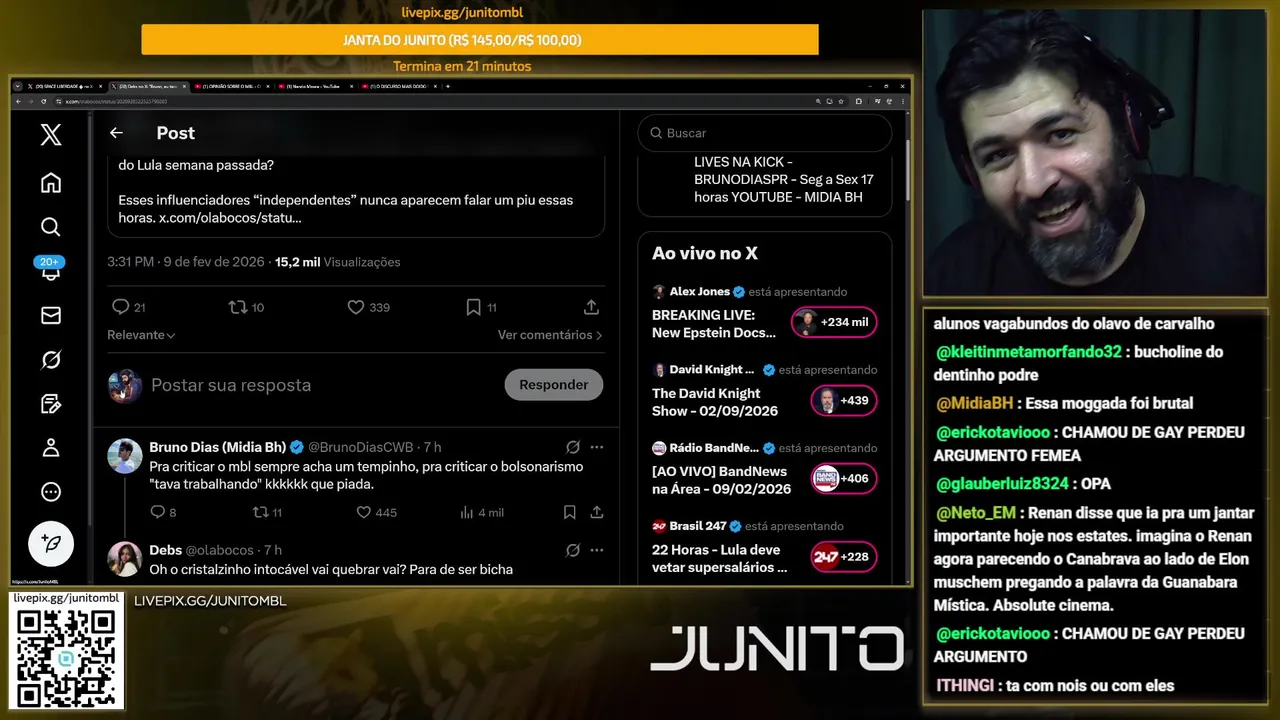This screenshot has height=720, width=1280.
Task: Open a new browser tab
Action: click(448, 86)
